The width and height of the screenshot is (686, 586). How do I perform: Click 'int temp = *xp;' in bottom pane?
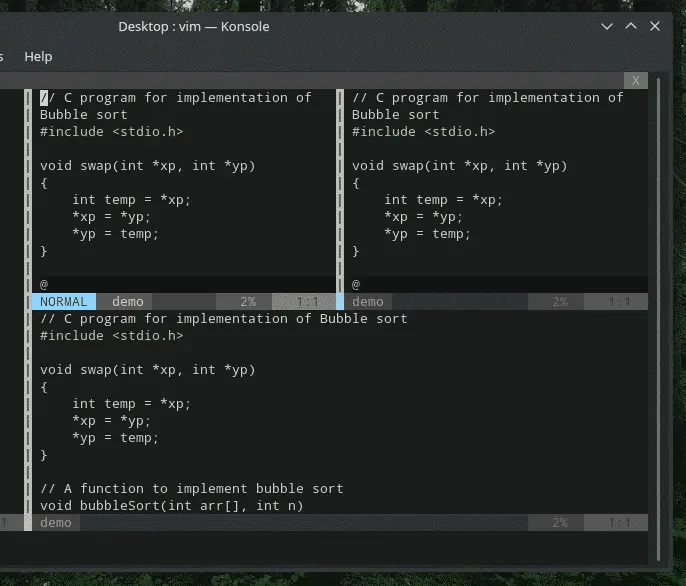(x=132, y=404)
